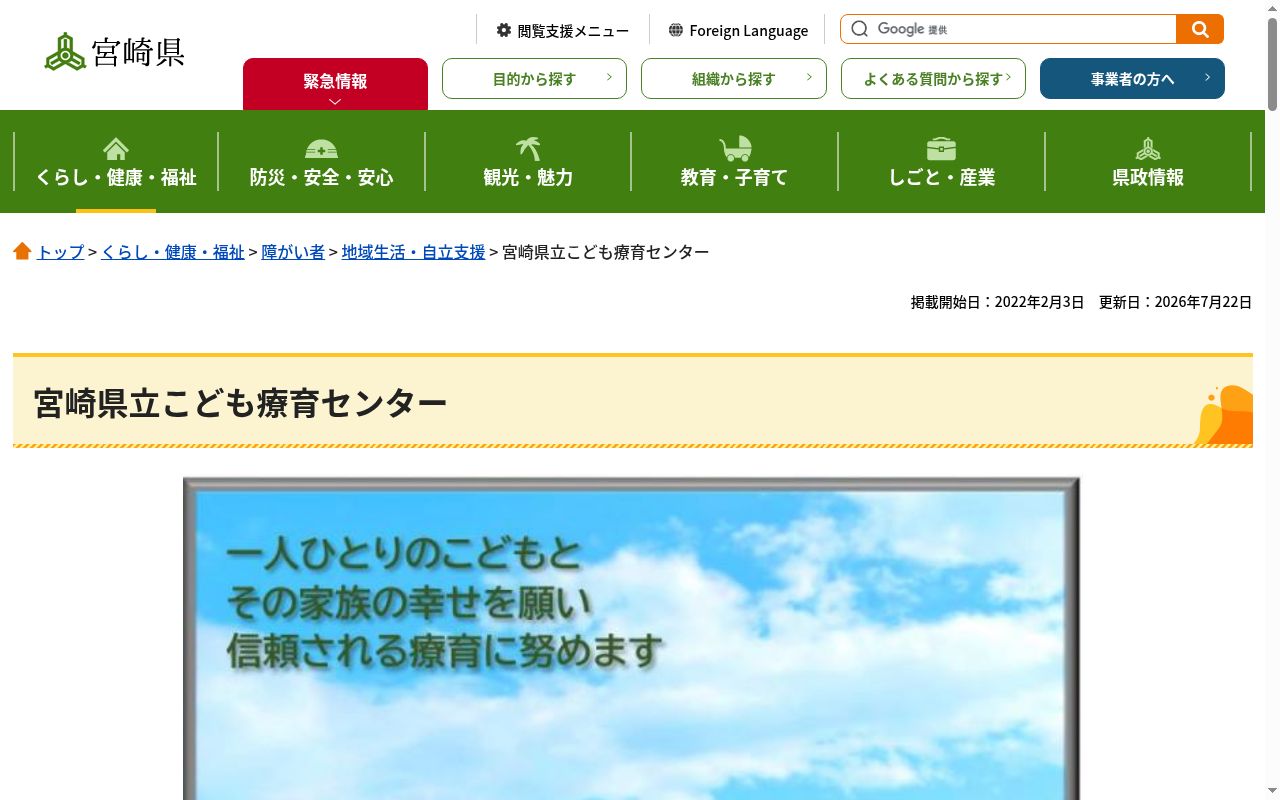Click the prefecture emblem icon above 県政情報
1280x800 pixels.
1148,149
